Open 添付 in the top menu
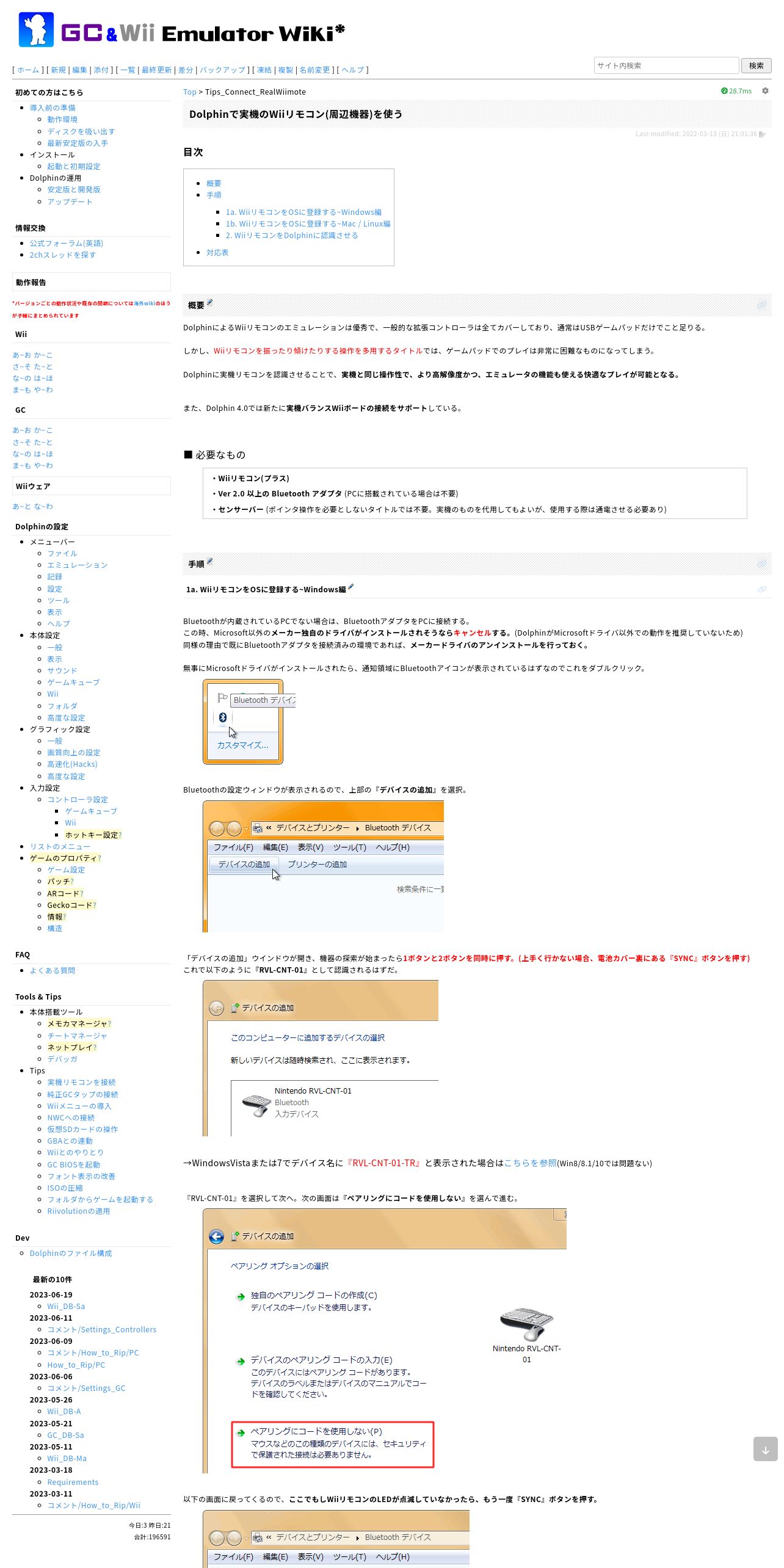This screenshot has width=784, height=1568. click(x=101, y=70)
